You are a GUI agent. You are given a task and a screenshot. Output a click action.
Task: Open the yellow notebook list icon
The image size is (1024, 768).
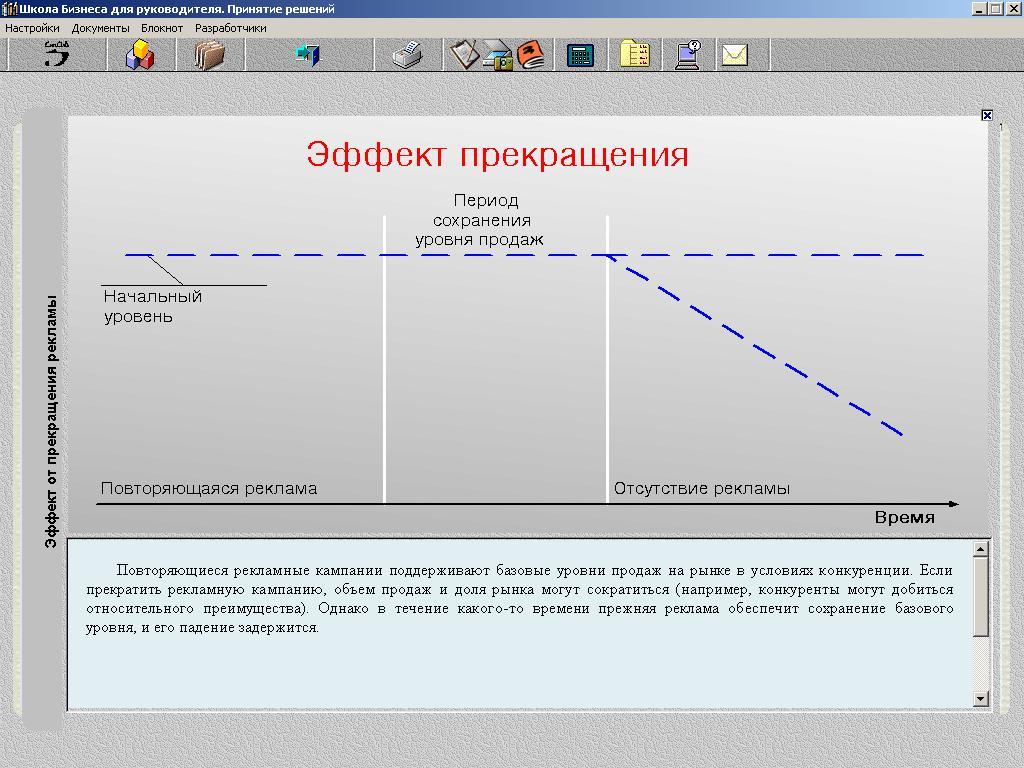[635, 54]
